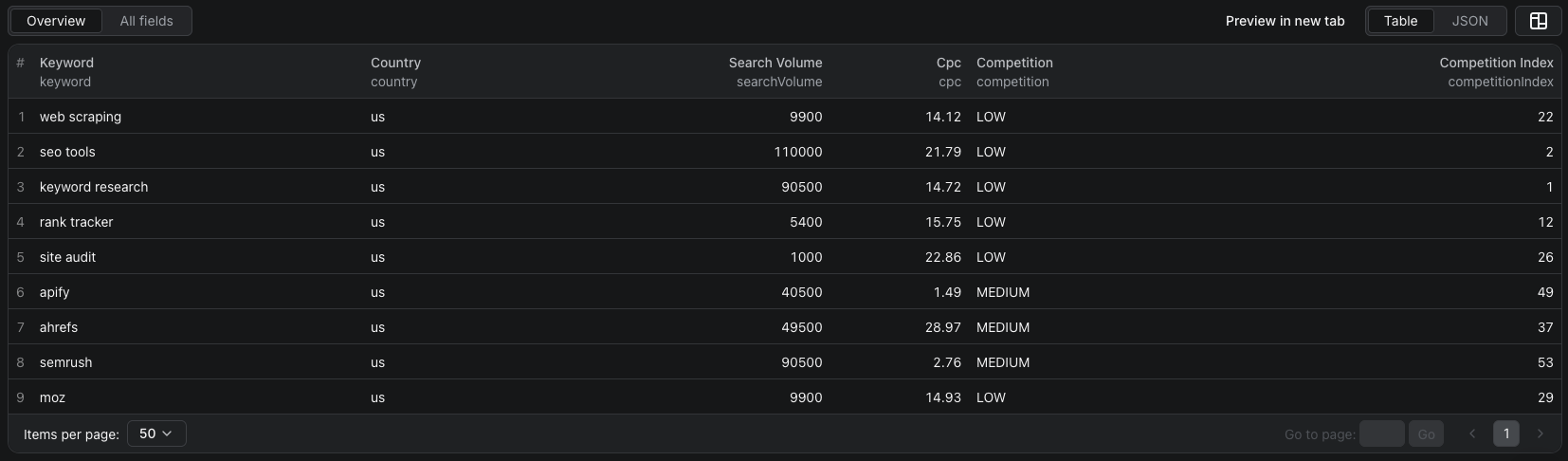Go to the next page arrow

tap(1541, 433)
